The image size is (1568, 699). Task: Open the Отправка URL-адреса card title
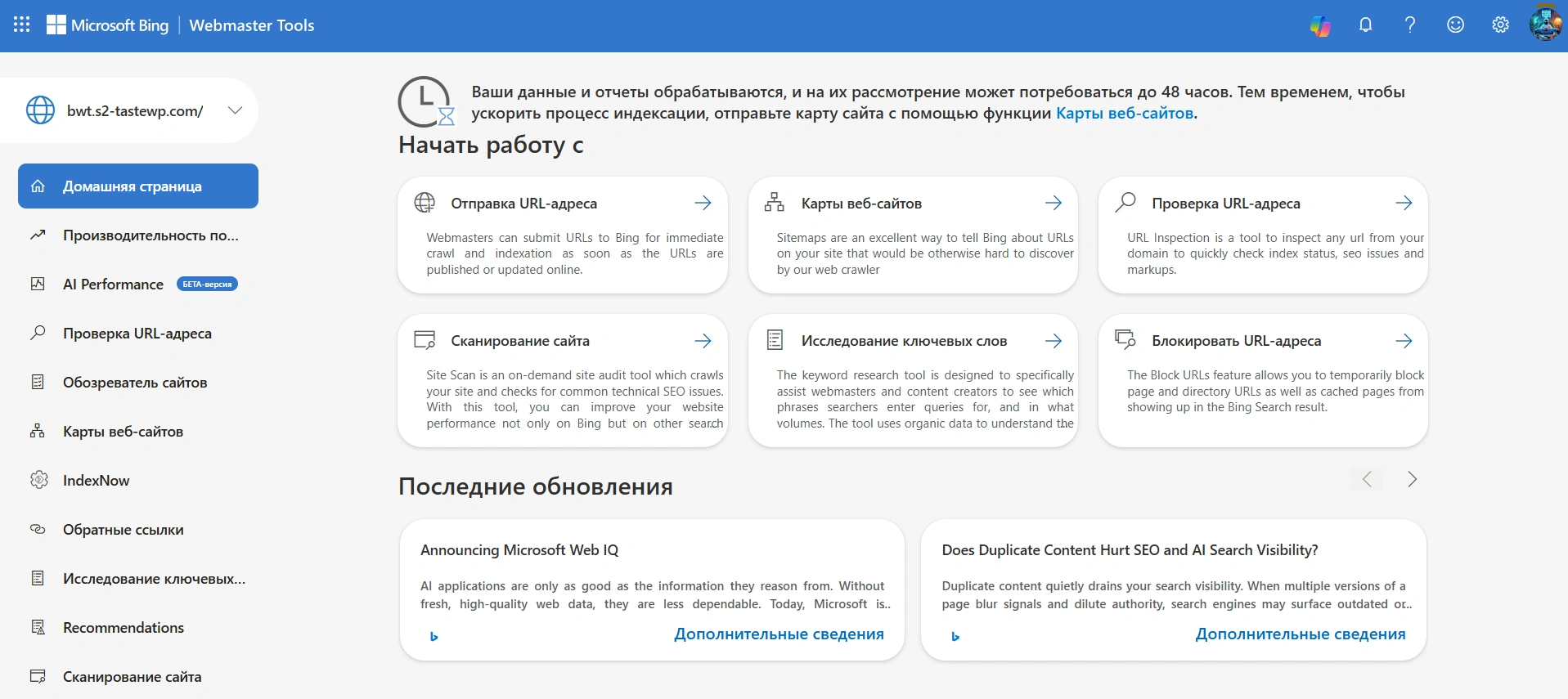tap(523, 204)
